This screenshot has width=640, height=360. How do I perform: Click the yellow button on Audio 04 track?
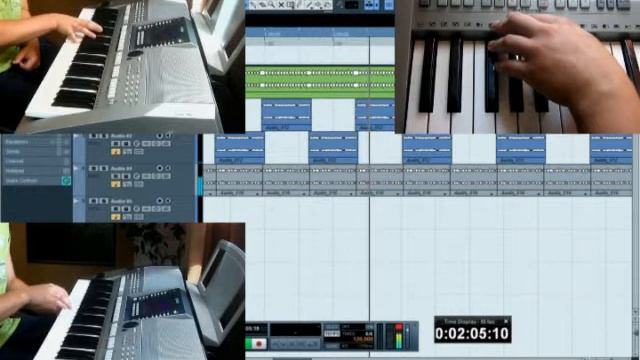pos(116,184)
